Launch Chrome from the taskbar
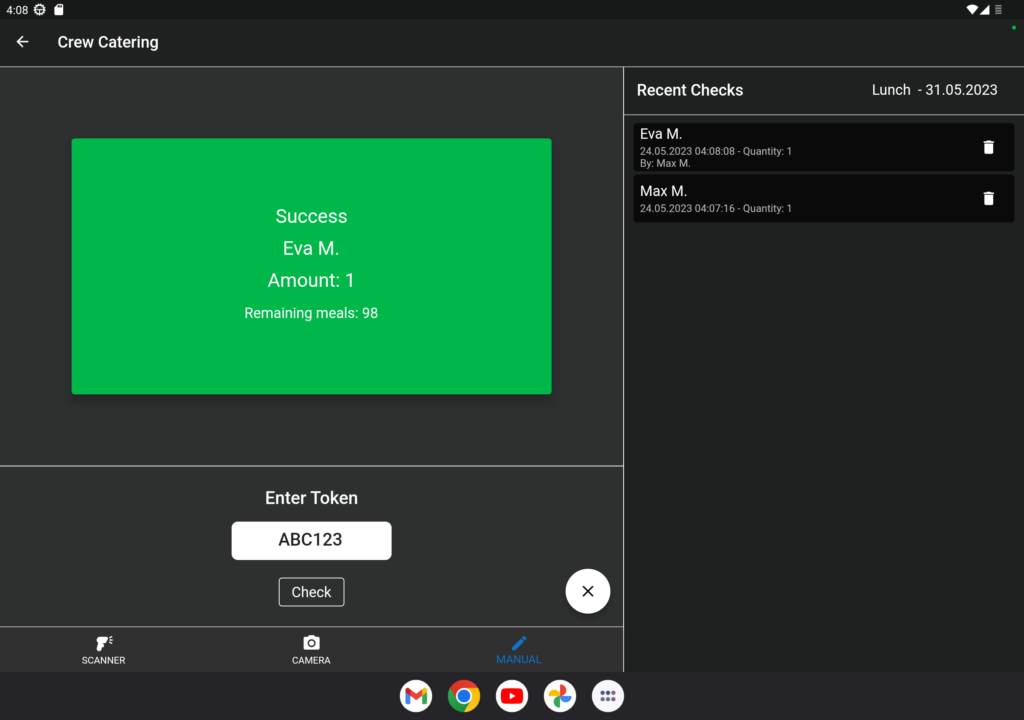The width and height of the screenshot is (1024, 720). (x=464, y=696)
